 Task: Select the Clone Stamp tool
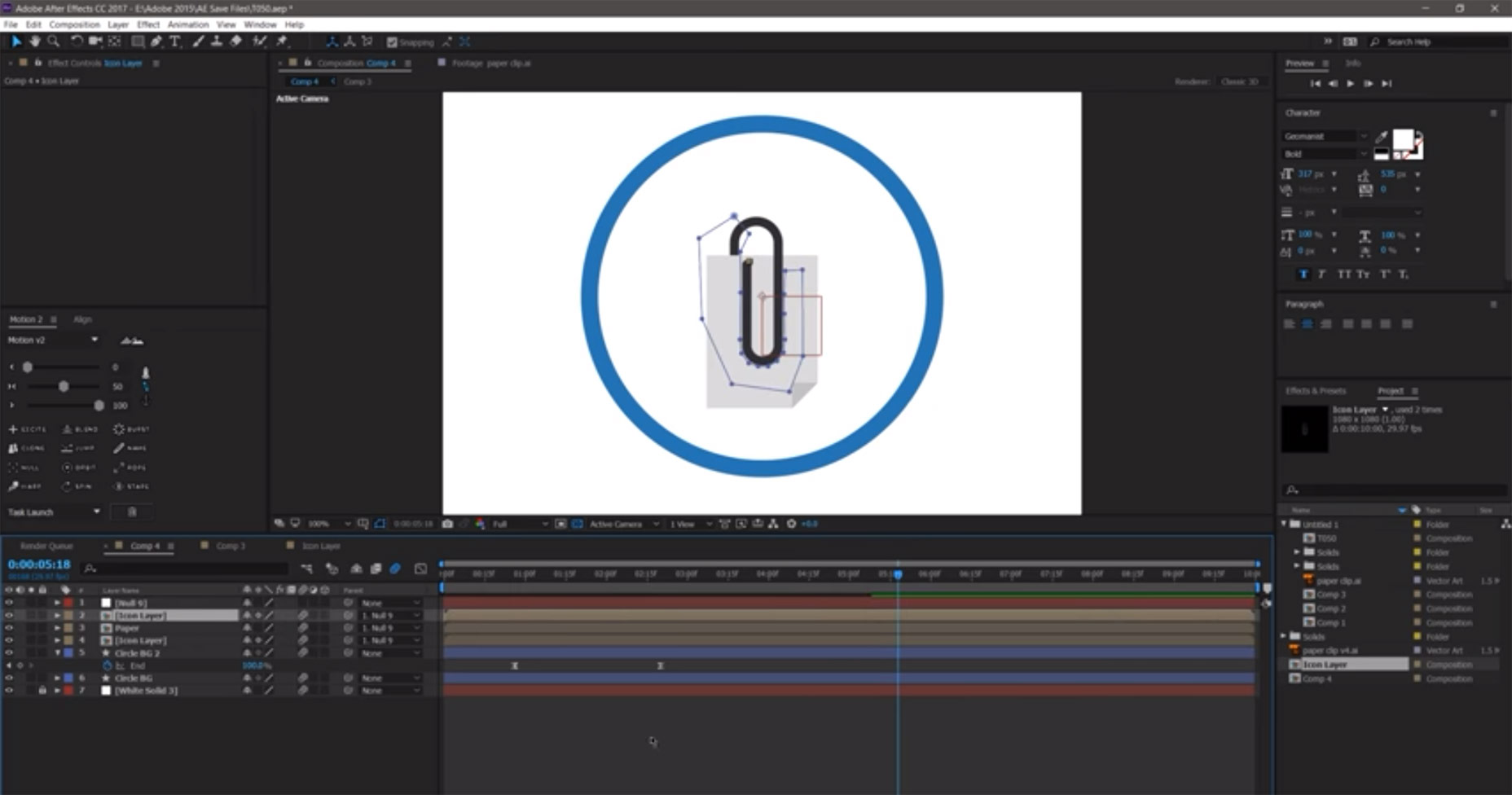coord(217,42)
